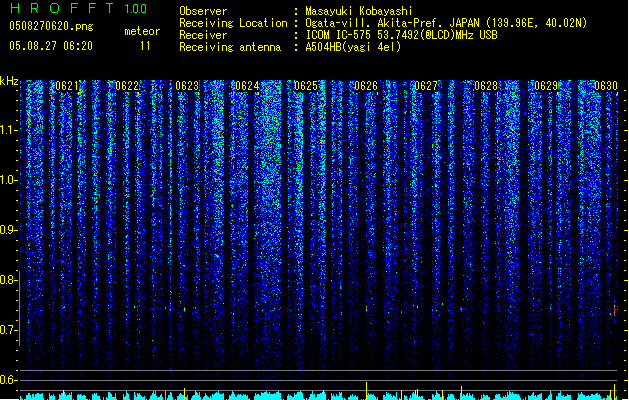Click observer name Masayuki Kobayashi
Viewport: 629px width, 400px height.
click(x=359, y=11)
